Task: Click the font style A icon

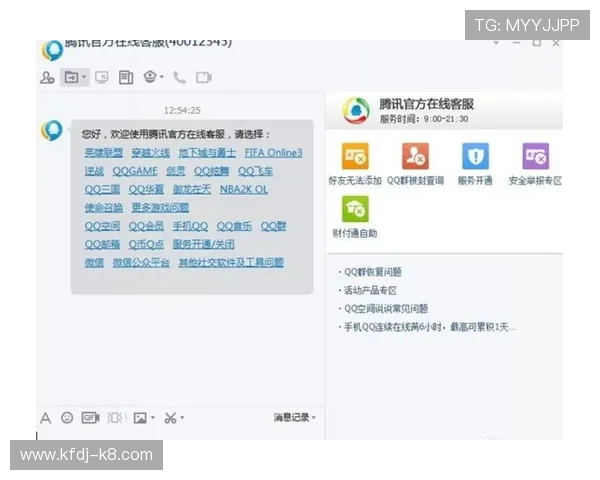Action: (x=46, y=418)
